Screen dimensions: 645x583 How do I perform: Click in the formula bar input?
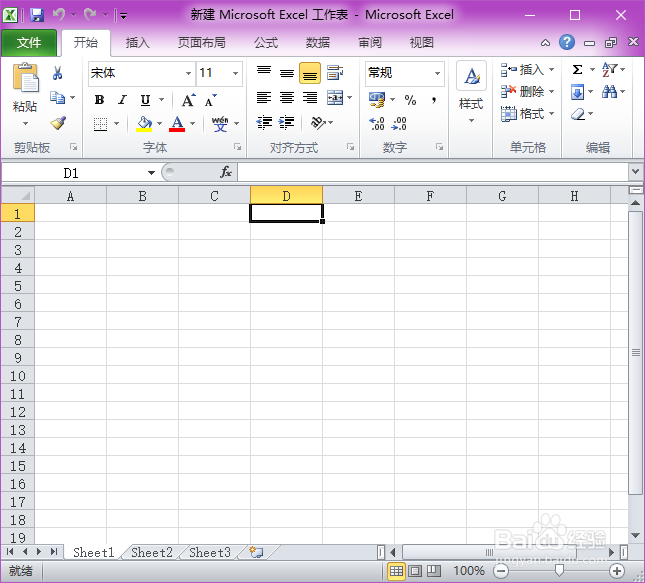[x=433, y=172]
